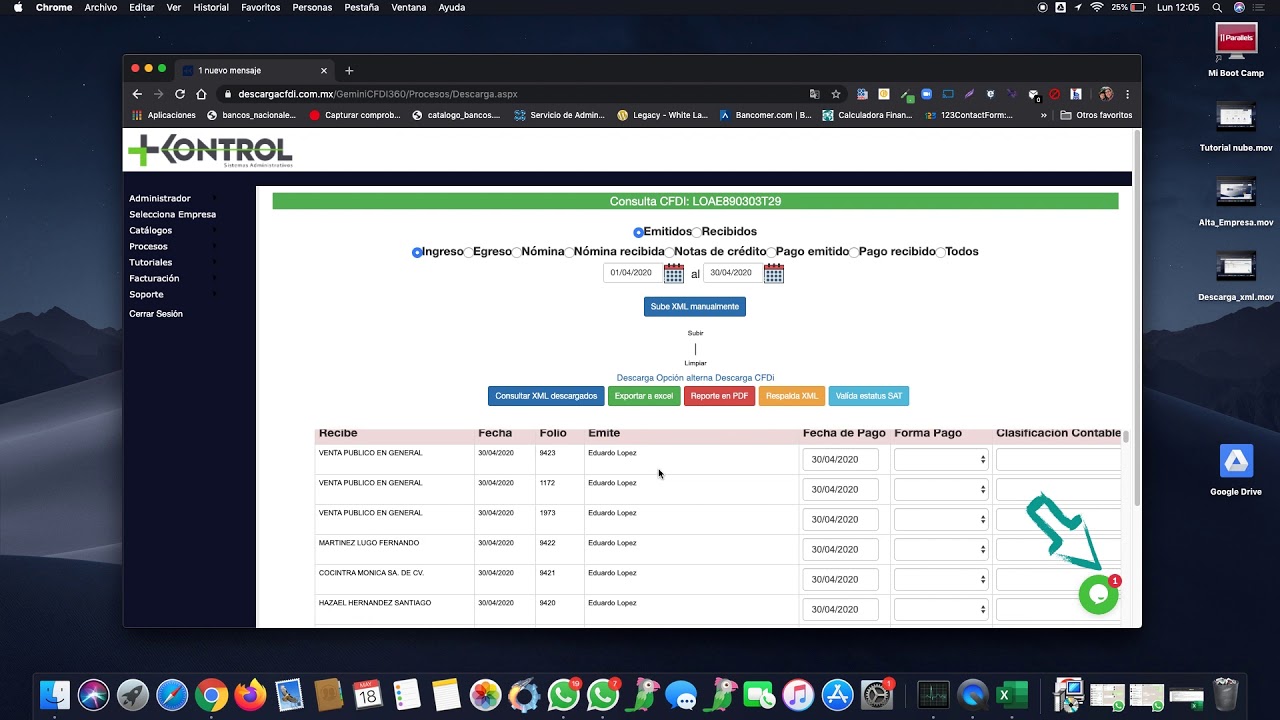Viewport: 1280px width, 720px height.
Task: Open Forma Pago dropdown for HAZAEL HERNANDEZ SANTIAGO
Action: (x=941, y=609)
